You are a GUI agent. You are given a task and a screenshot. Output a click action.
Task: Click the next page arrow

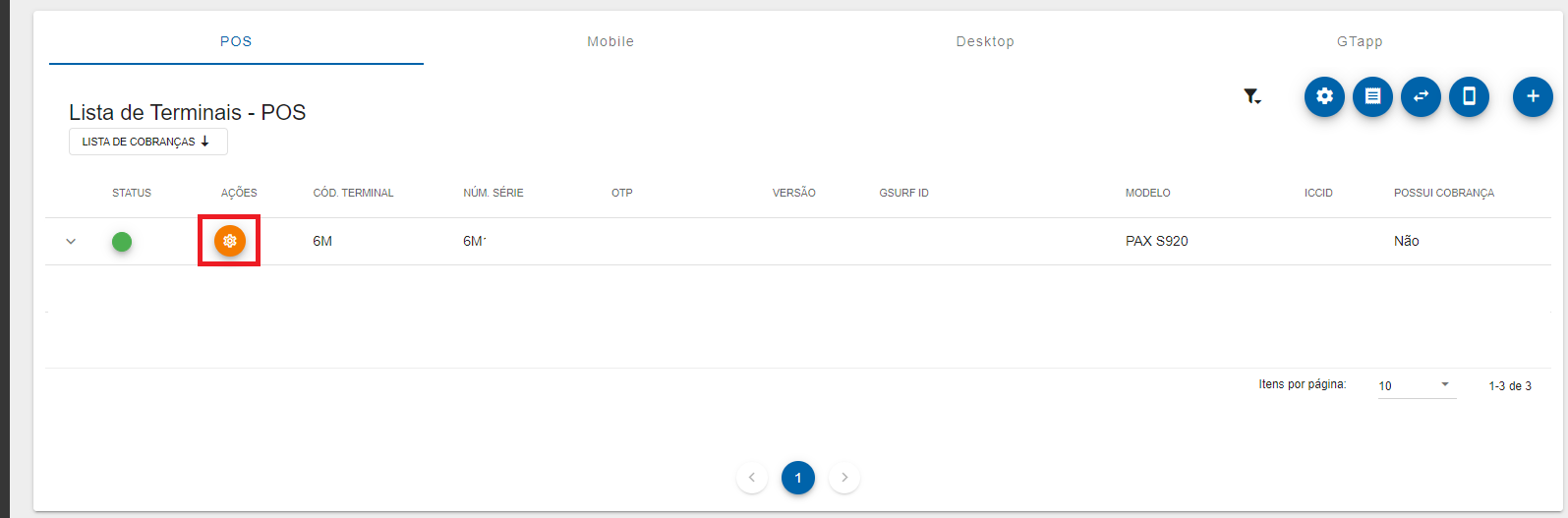point(844,478)
